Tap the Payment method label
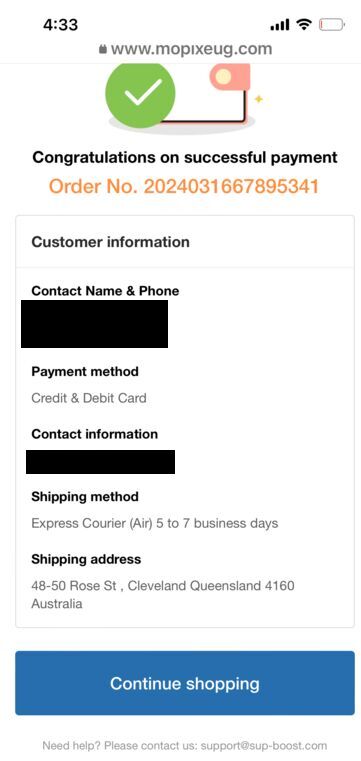Viewport: 361px width, 761px height. [85, 372]
